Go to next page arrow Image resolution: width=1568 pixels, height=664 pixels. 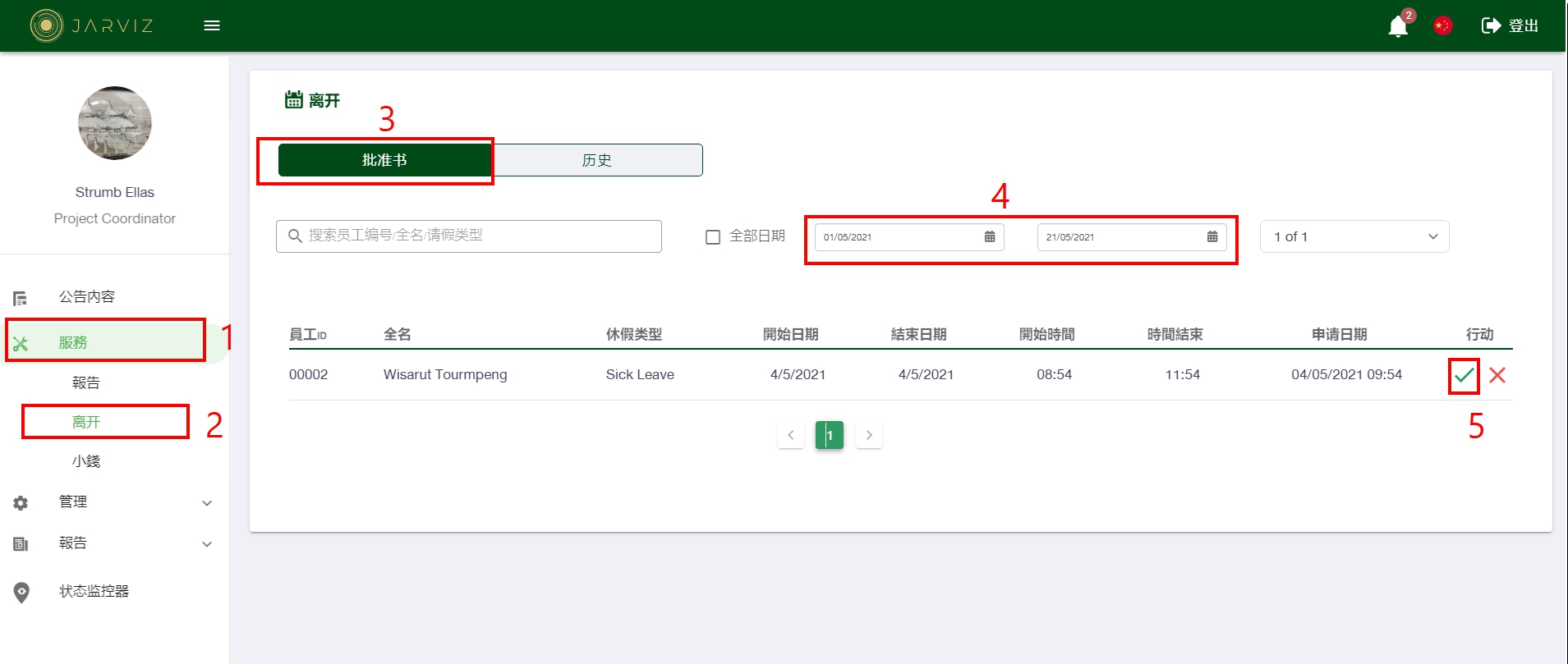tap(869, 435)
